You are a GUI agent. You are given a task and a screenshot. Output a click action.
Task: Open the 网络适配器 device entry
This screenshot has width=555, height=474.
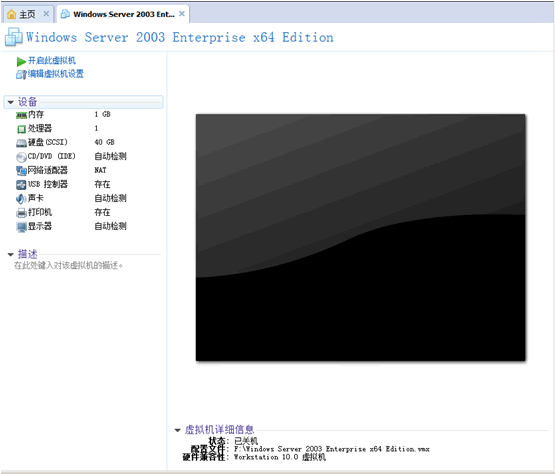[47, 170]
